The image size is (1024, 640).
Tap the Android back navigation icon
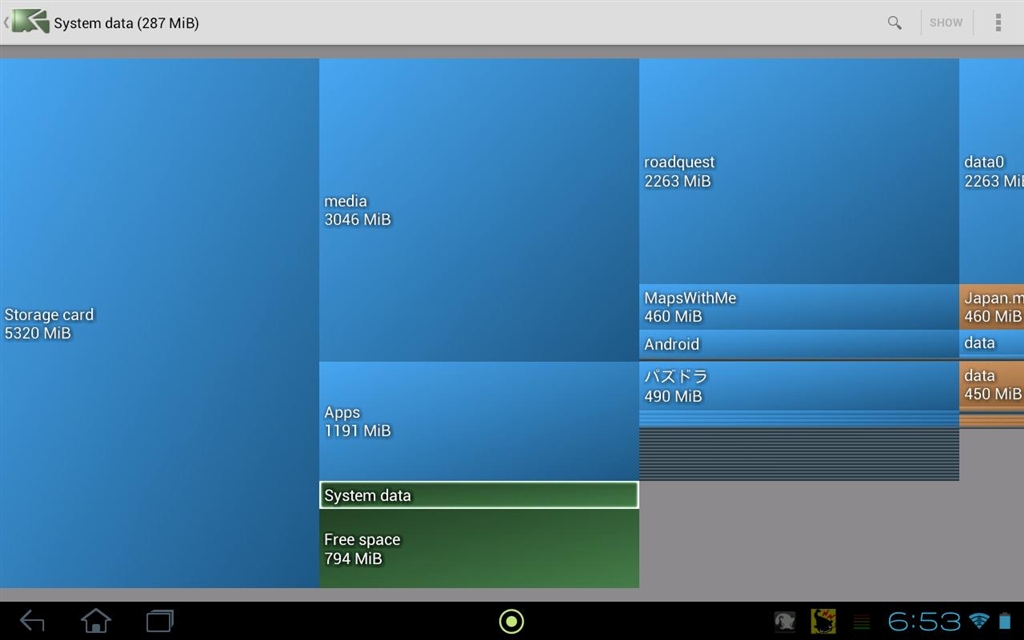click(x=32, y=620)
